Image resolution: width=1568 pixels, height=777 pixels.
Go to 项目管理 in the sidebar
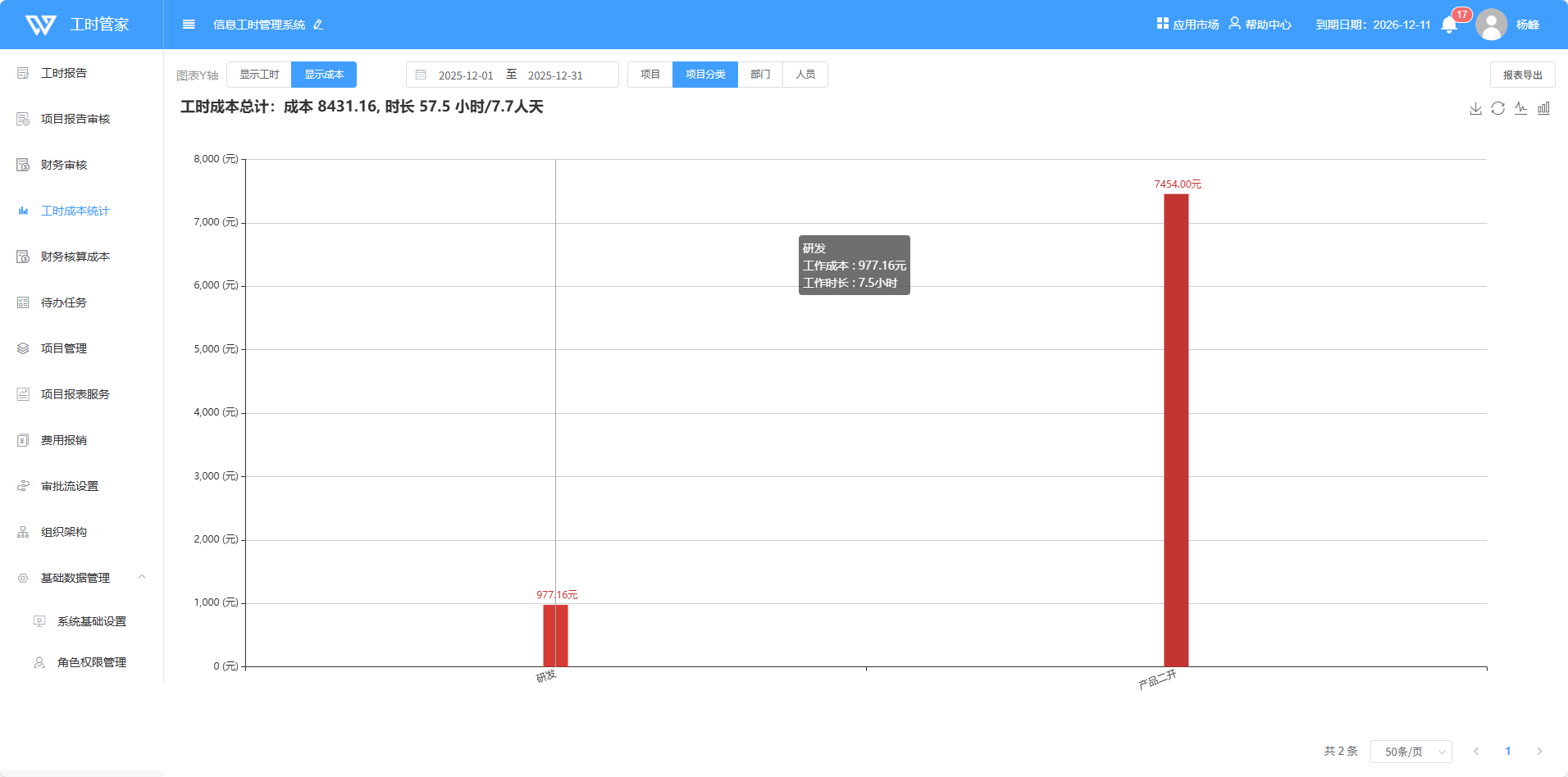point(64,348)
